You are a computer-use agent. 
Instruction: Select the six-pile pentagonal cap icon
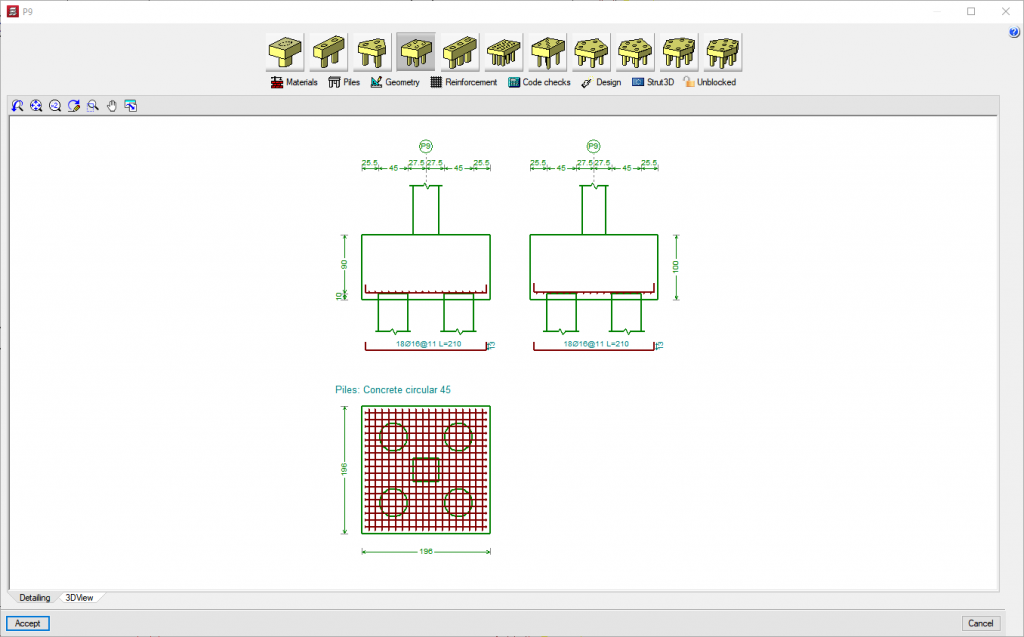point(635,52)
